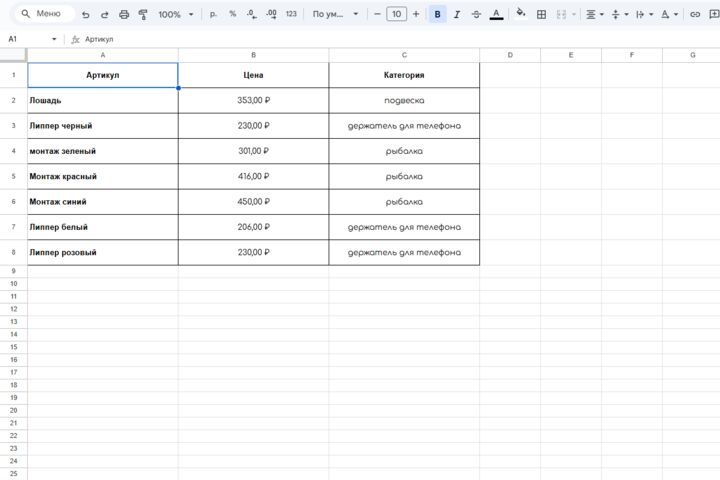Select the Липпер розовый cell
720x480 pixels.
pyautogui.click(x=103, y=252)
